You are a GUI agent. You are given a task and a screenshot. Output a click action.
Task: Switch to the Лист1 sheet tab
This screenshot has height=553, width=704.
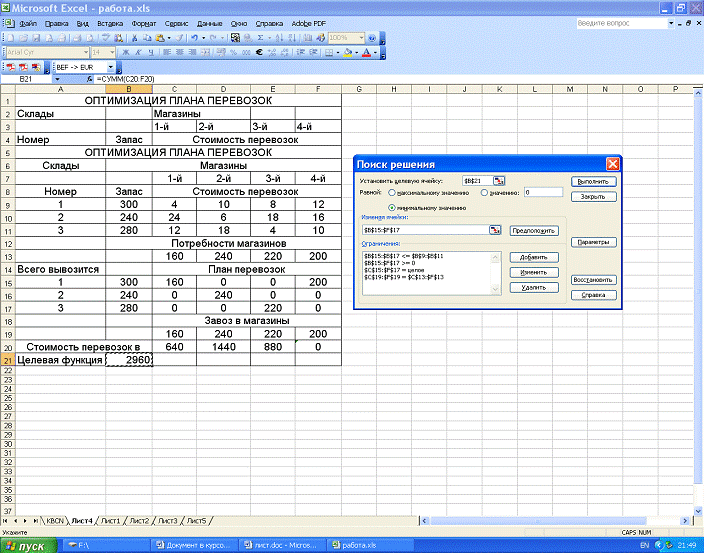coord(110,521)
